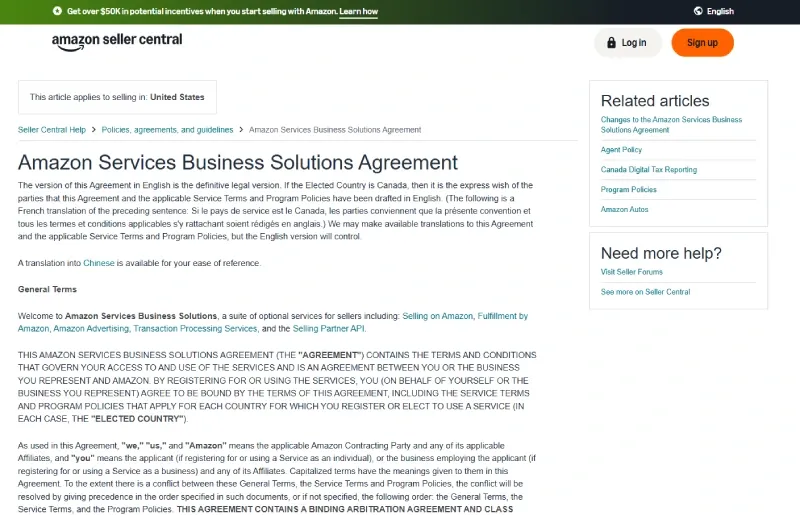Open Policies, agreements, and guidelines breadcrumb

click(x=167, y=130)
